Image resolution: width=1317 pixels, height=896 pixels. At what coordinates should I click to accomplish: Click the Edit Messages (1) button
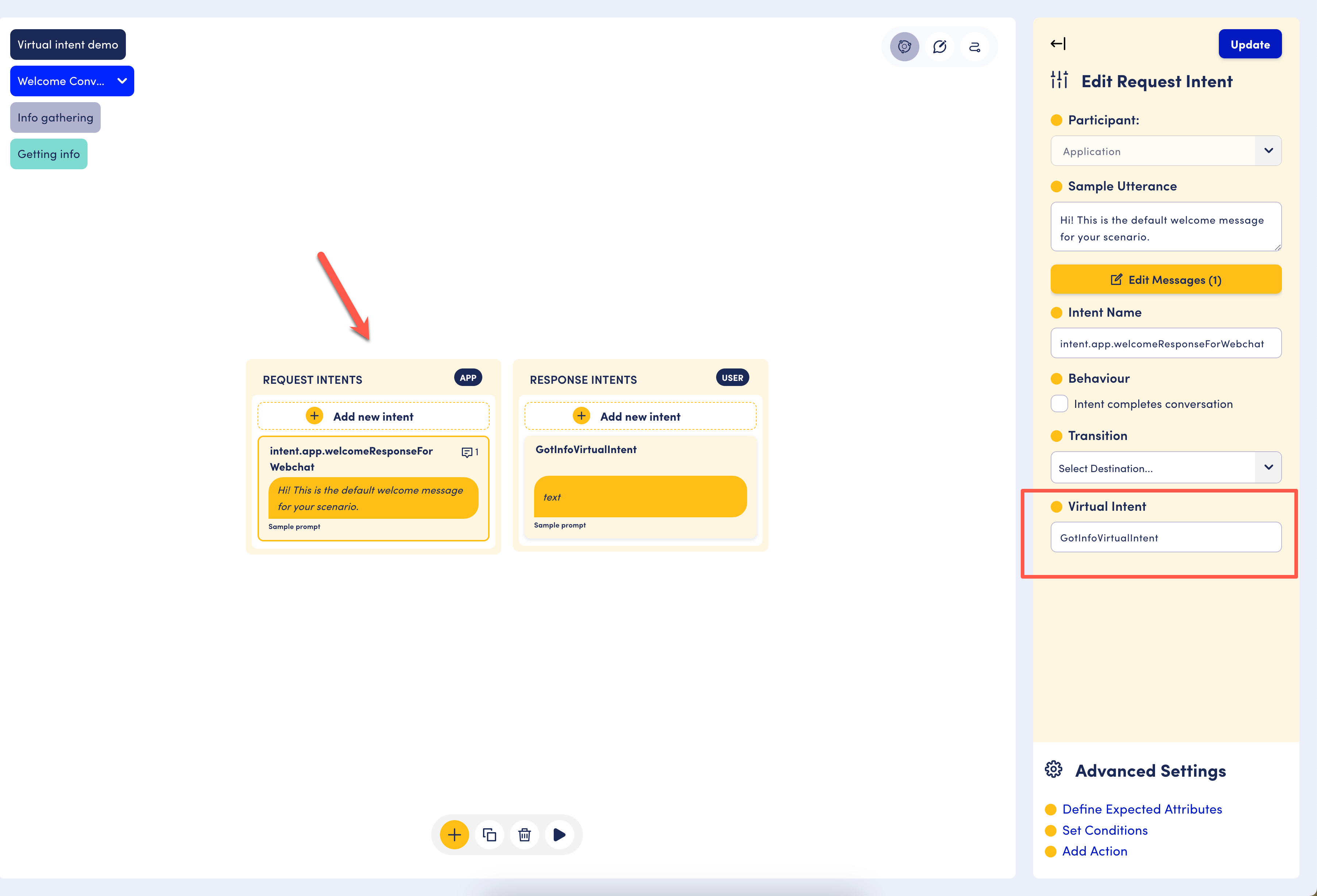pos(1166,279)
